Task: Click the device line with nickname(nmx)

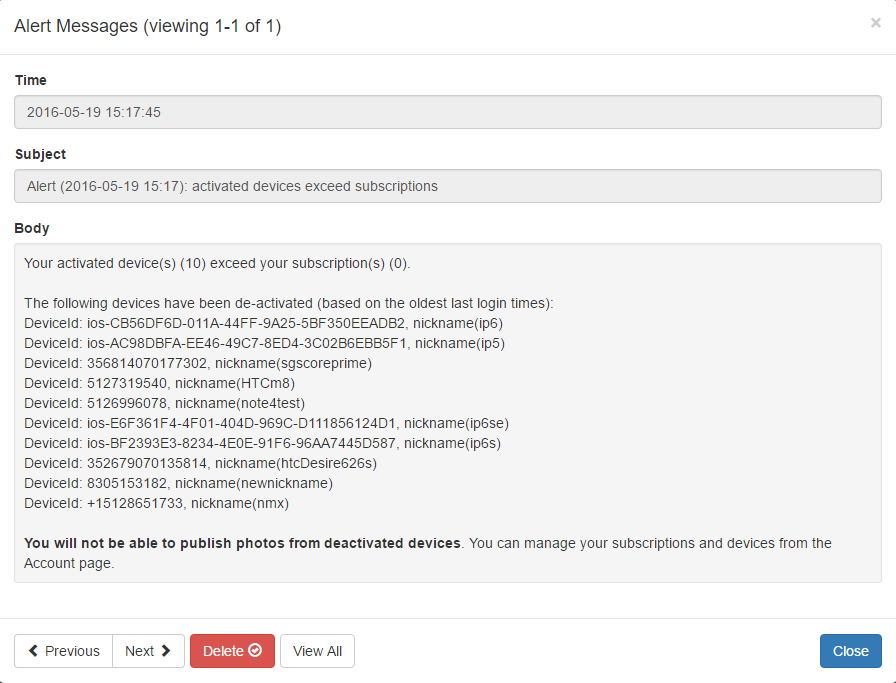Action: coord(156,503)
